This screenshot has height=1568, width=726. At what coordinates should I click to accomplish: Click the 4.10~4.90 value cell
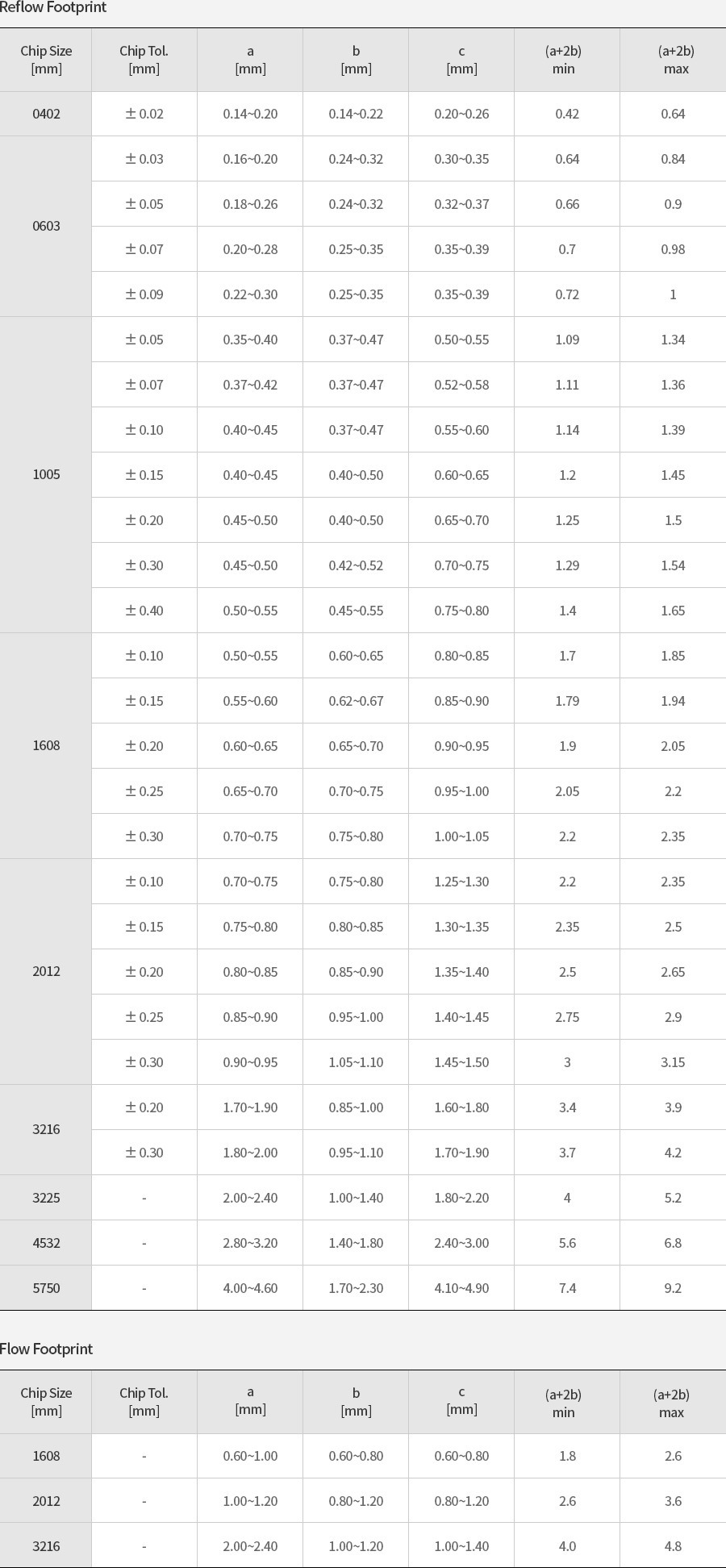click(x=461, y=1288)
